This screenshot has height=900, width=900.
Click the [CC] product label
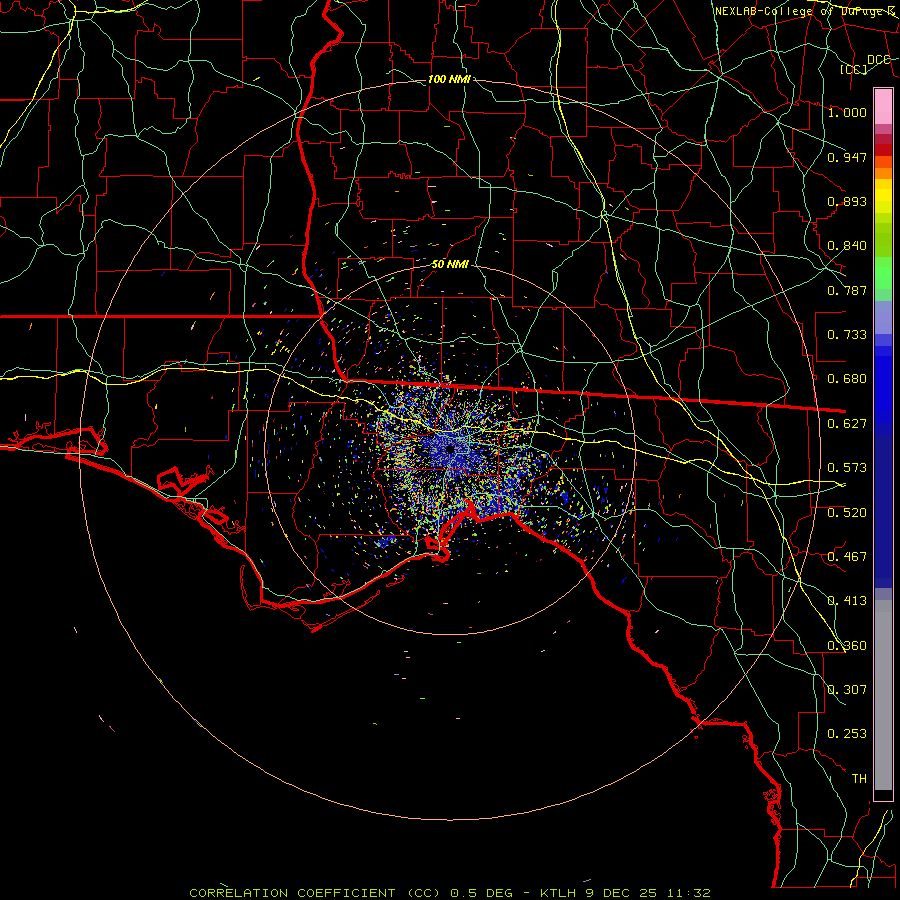click(x=854, y=69)
